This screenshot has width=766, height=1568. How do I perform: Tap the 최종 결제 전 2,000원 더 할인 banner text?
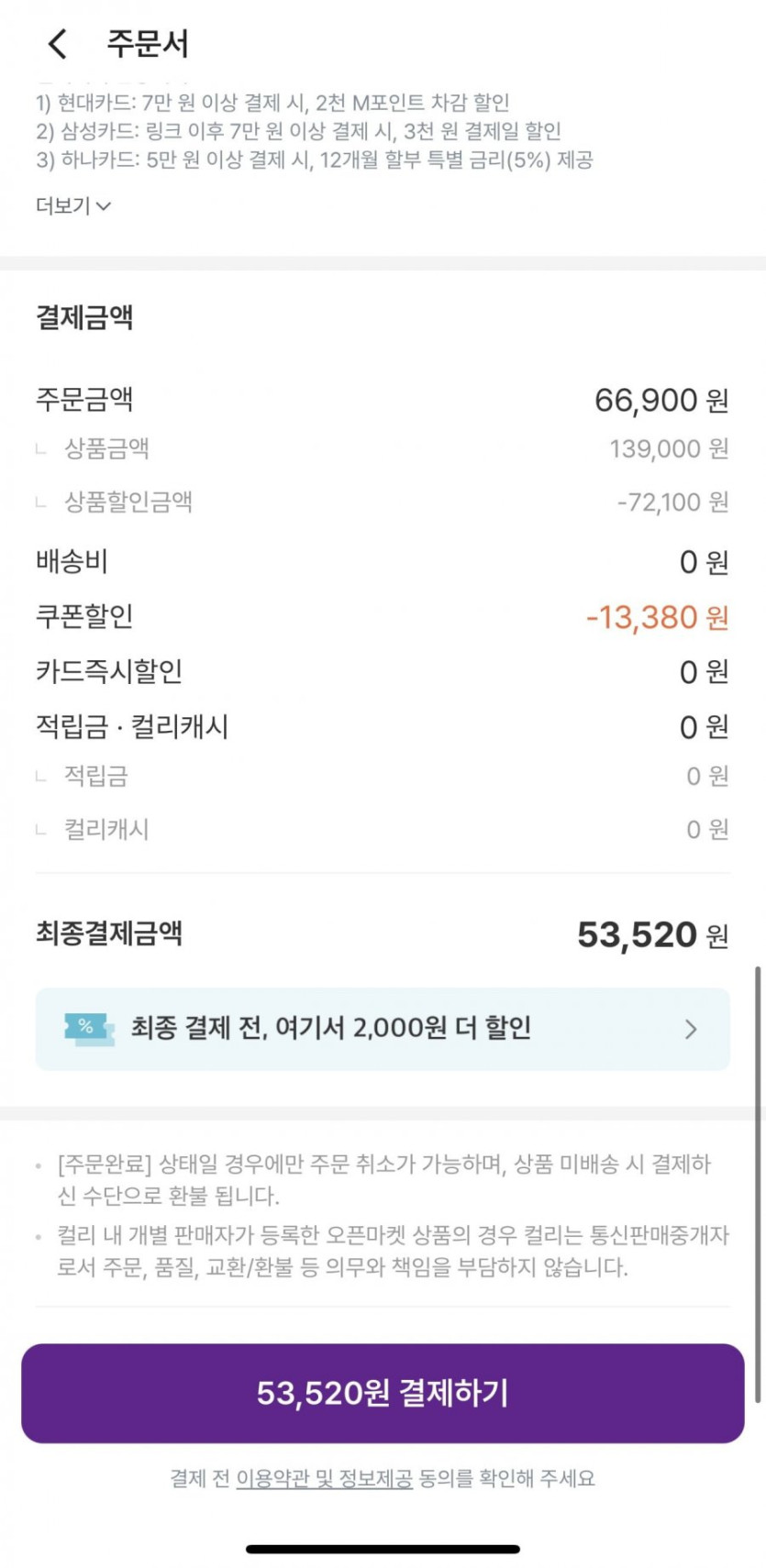tap(330, 1028)
